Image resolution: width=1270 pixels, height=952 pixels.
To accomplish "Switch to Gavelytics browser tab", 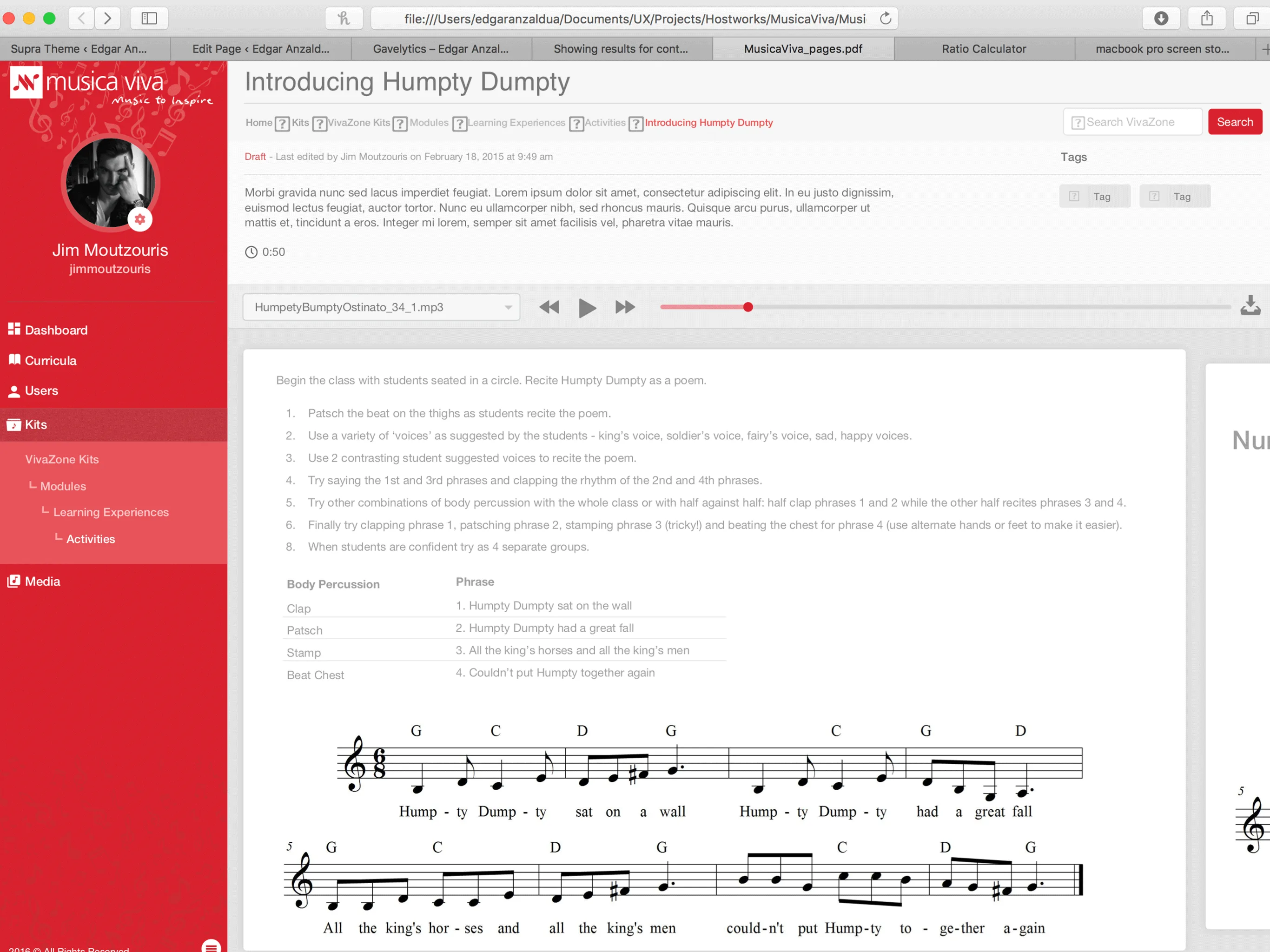I will [440, 49].
